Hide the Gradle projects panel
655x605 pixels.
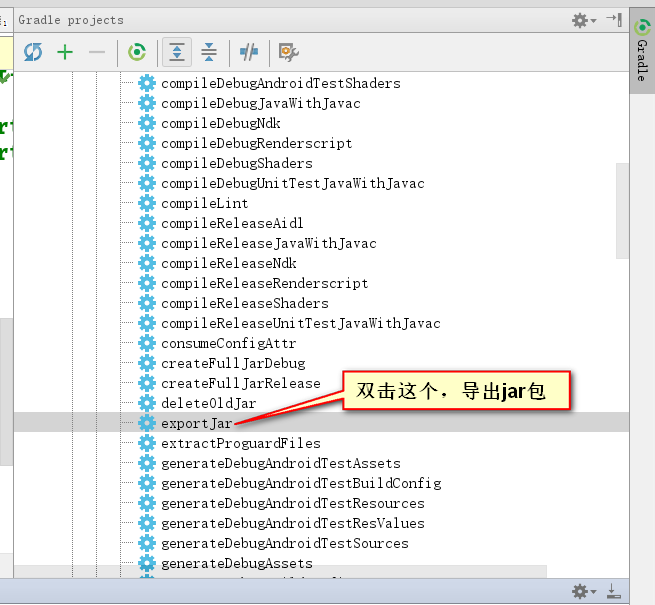614,20
